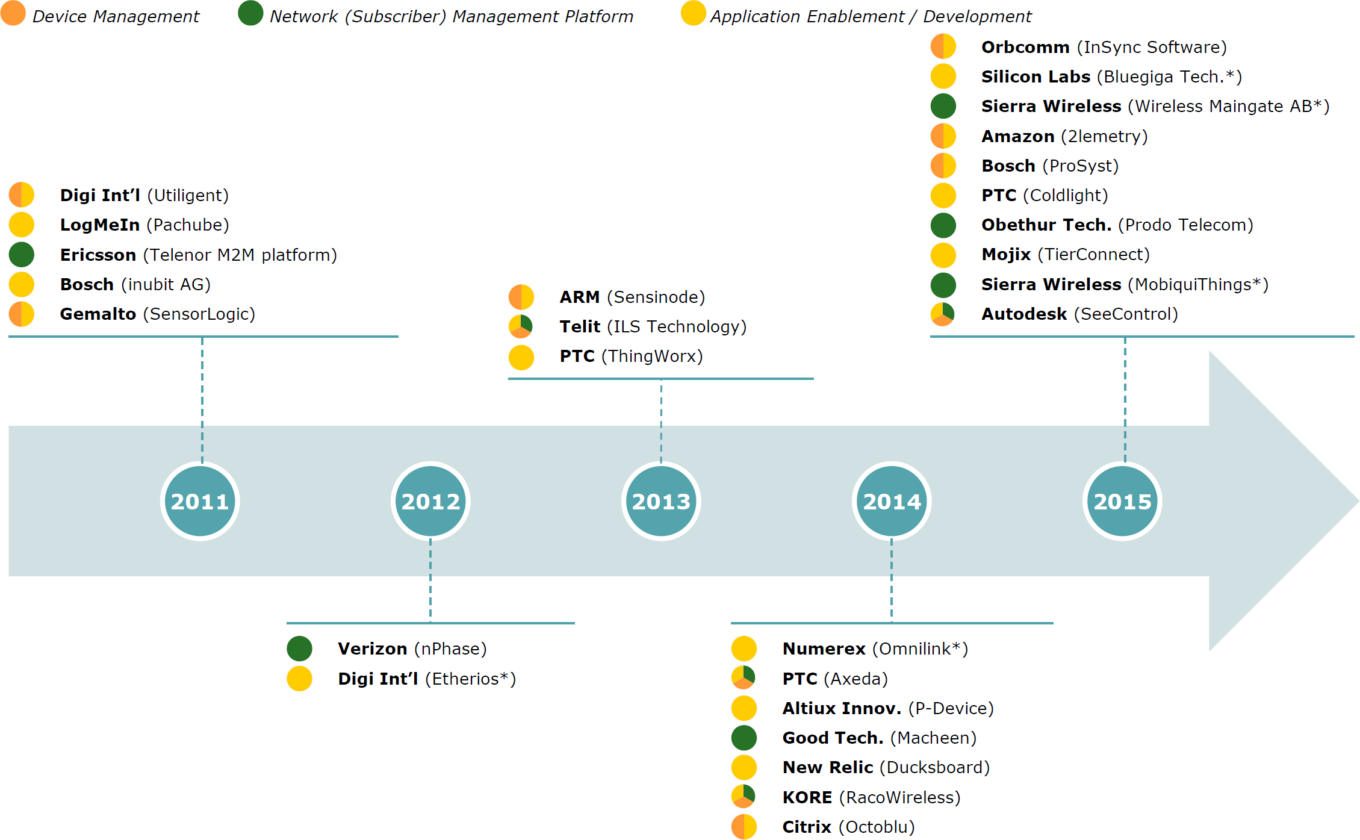Click the half-orange circle beside Gemalto
Viewport: 1360px width, 840px height.
[21, 314]
